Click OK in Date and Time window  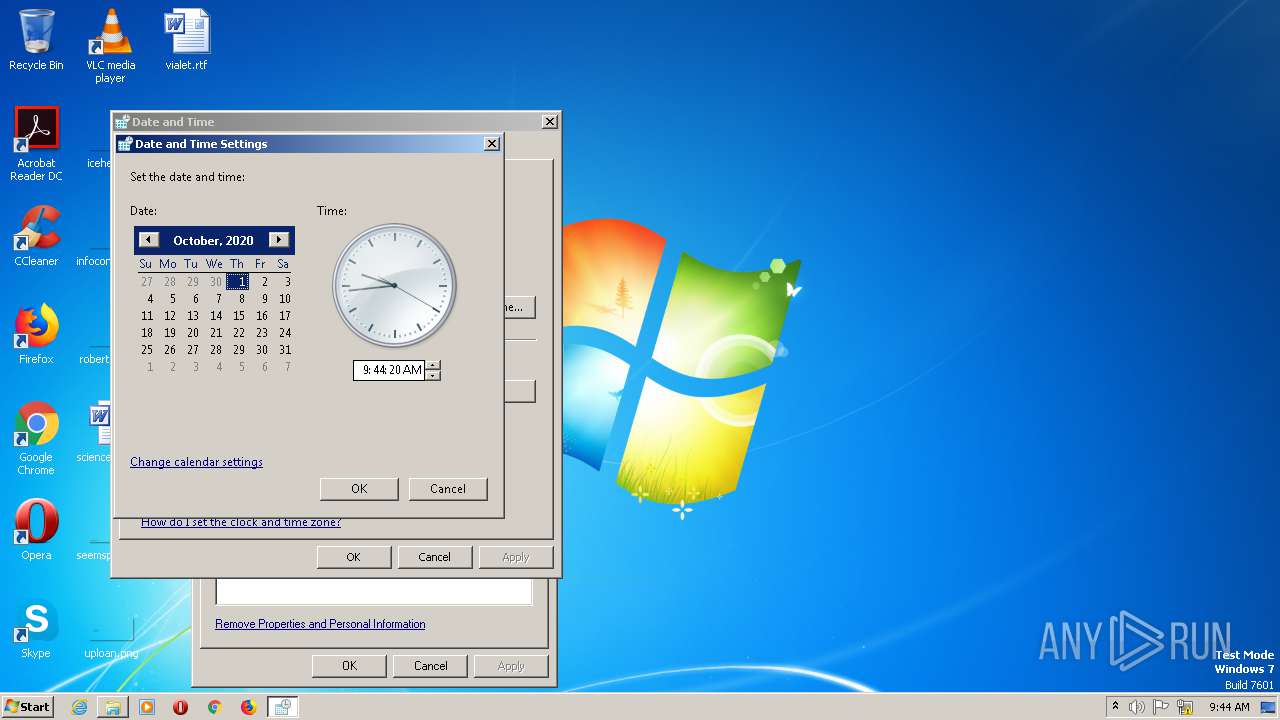tap(353, 557)
